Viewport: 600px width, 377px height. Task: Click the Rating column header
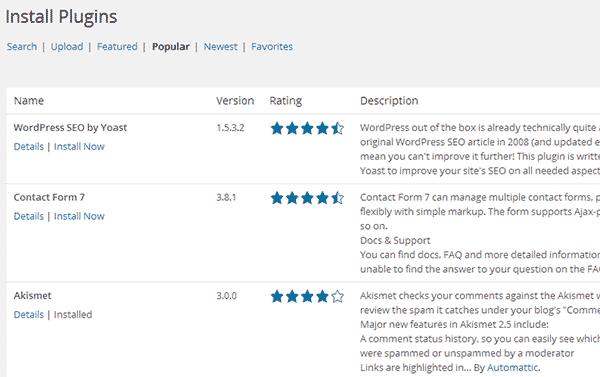point(285,101)
